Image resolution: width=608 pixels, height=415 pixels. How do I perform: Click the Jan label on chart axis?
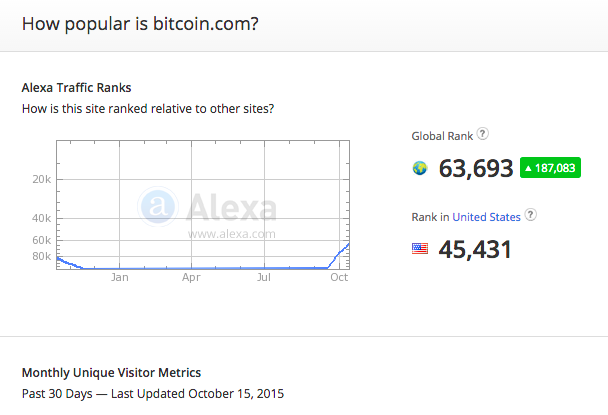pos(119,277)
